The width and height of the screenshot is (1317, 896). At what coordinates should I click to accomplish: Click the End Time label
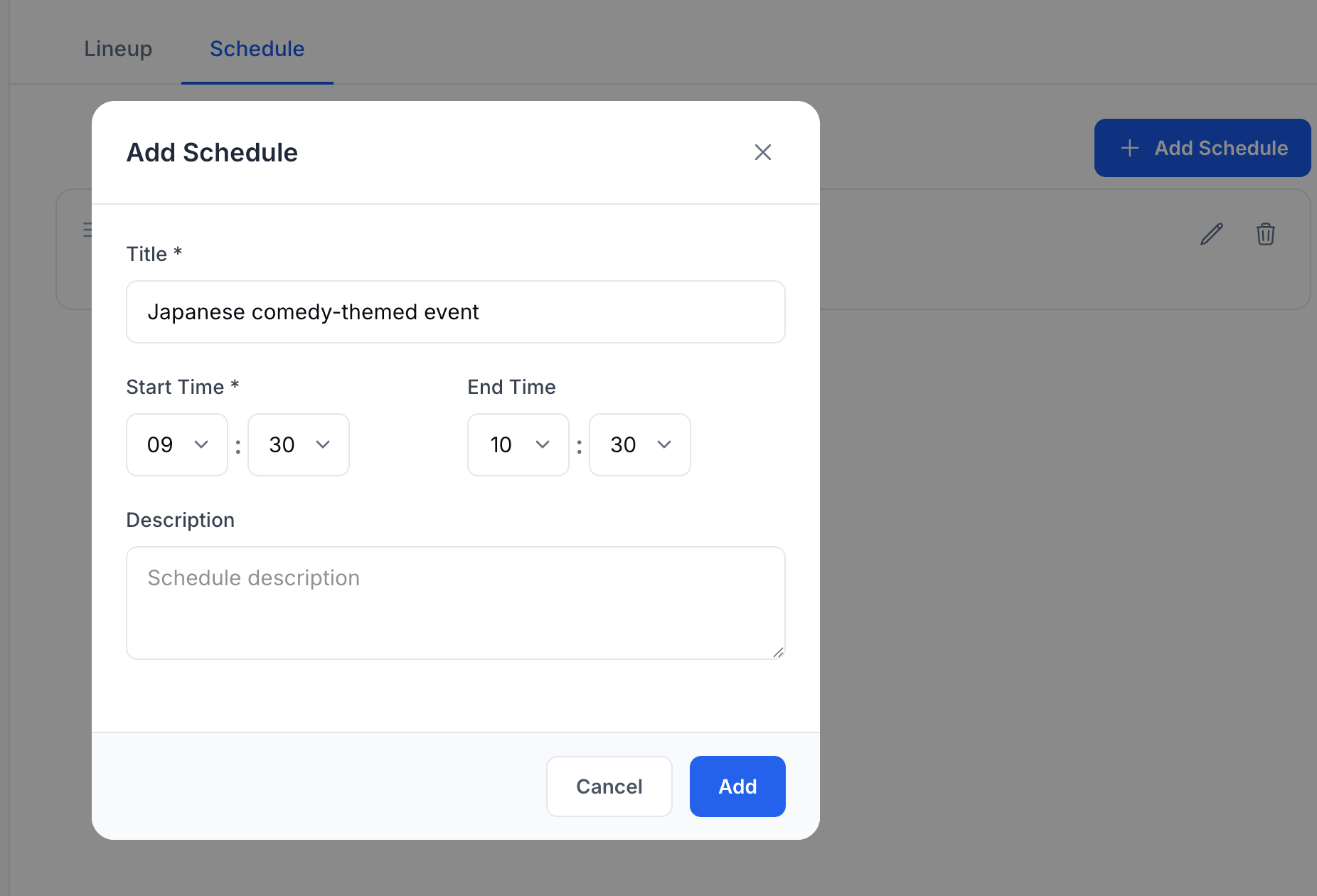point(511,386)
